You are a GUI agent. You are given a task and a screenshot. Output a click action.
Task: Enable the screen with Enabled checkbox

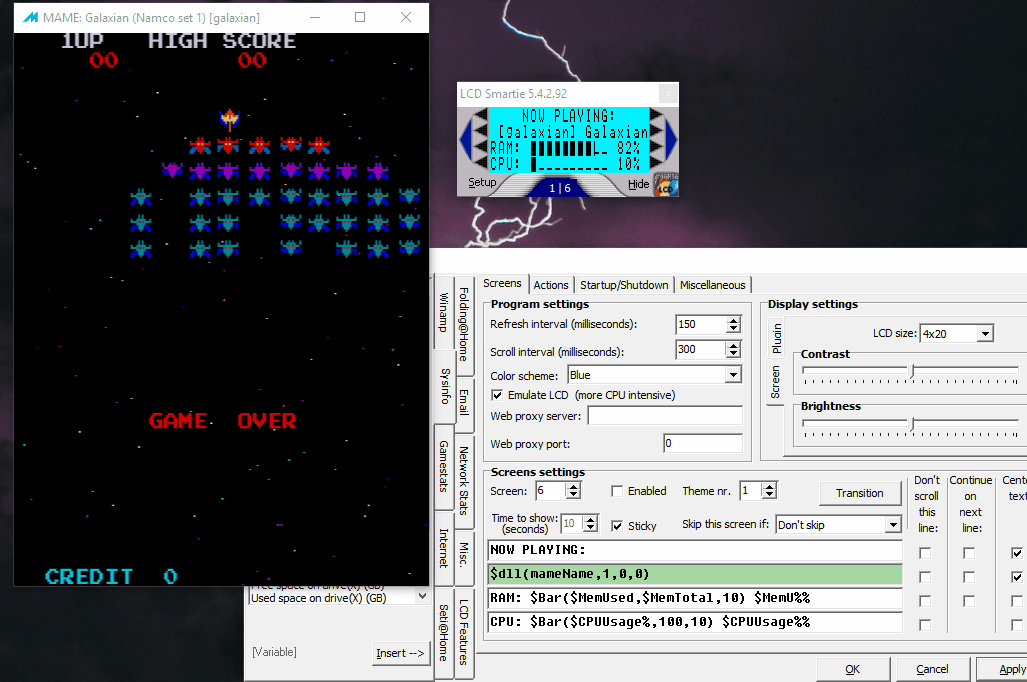coord(617,491)
